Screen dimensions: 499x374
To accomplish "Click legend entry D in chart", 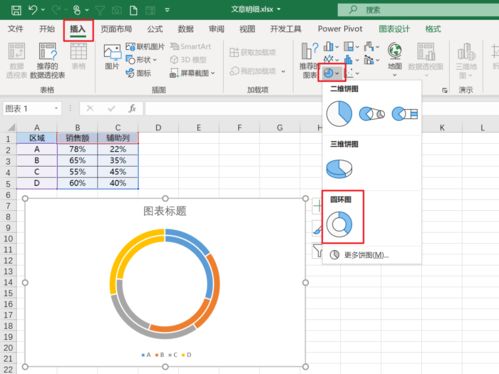I will [x=187, y=355].
